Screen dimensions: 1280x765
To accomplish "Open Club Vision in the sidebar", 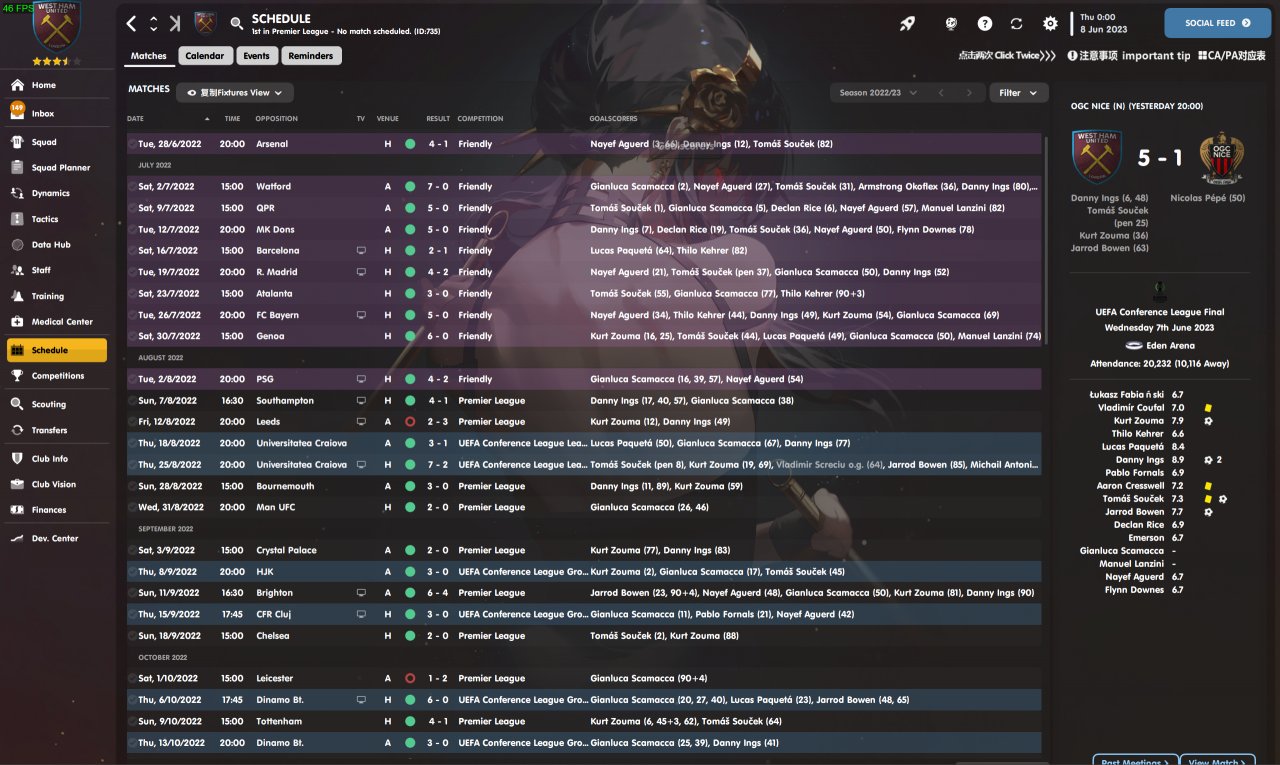I will coord(57,484).
